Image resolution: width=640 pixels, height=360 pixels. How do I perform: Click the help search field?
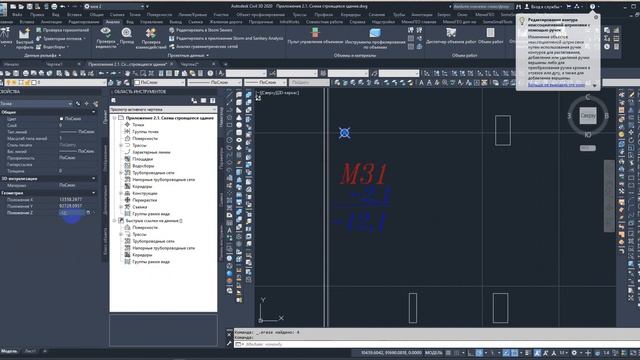[x=482, y=7]
